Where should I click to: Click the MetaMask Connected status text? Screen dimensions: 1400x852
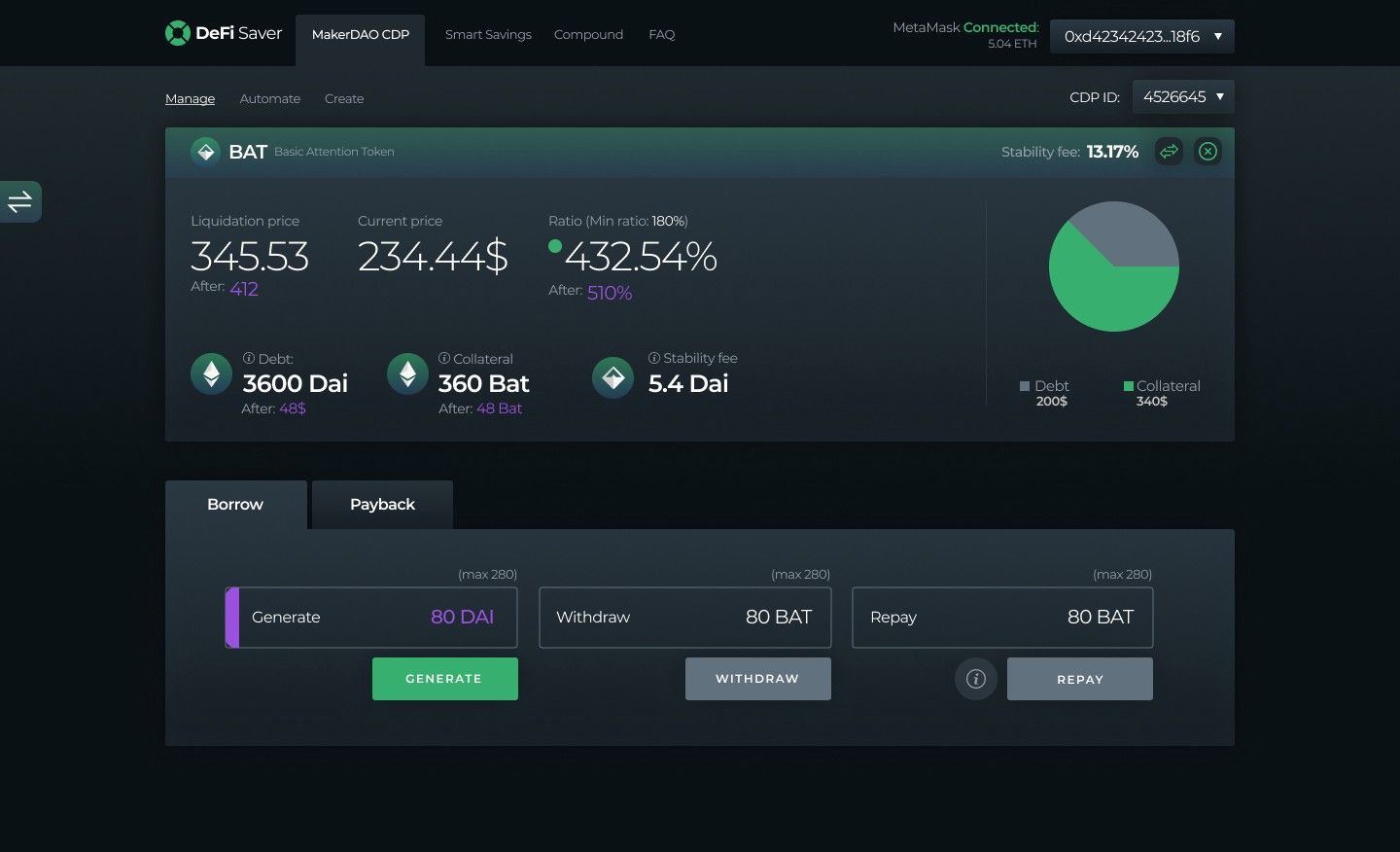pyautogui.click(x=965, y=27)
